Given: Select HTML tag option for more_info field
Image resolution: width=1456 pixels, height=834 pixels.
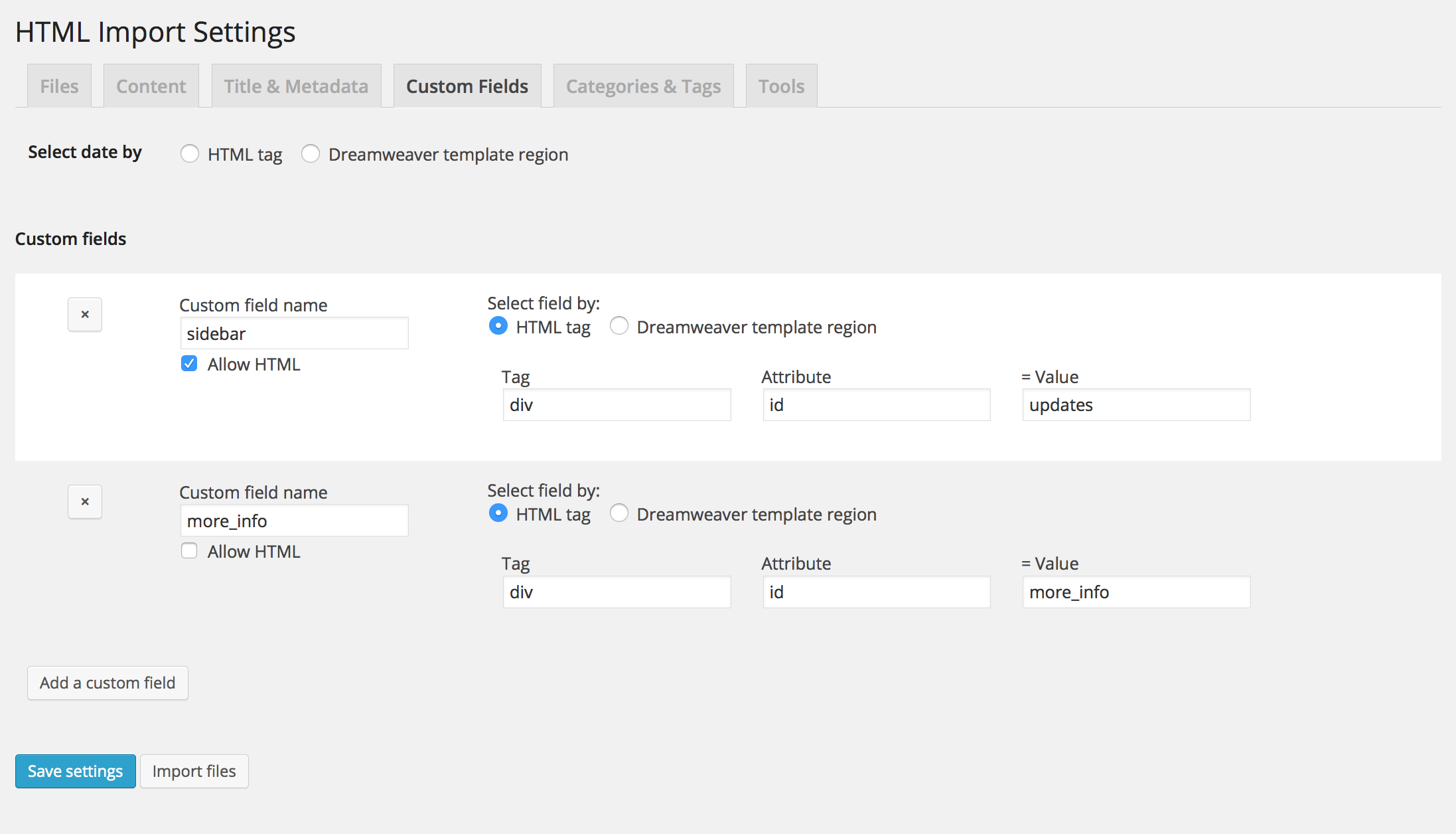Looking at the screenshot, I should pos(498,513).
